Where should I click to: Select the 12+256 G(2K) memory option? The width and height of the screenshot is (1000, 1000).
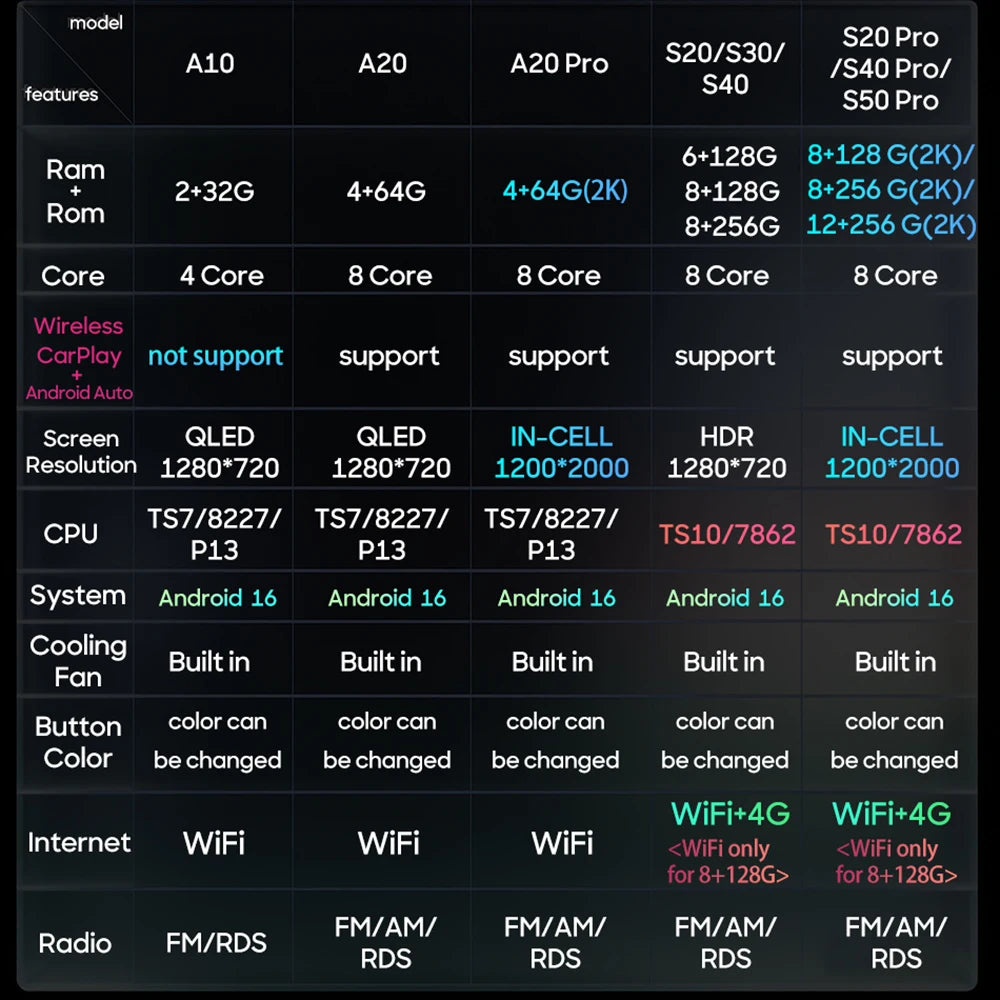pos(891,224)
